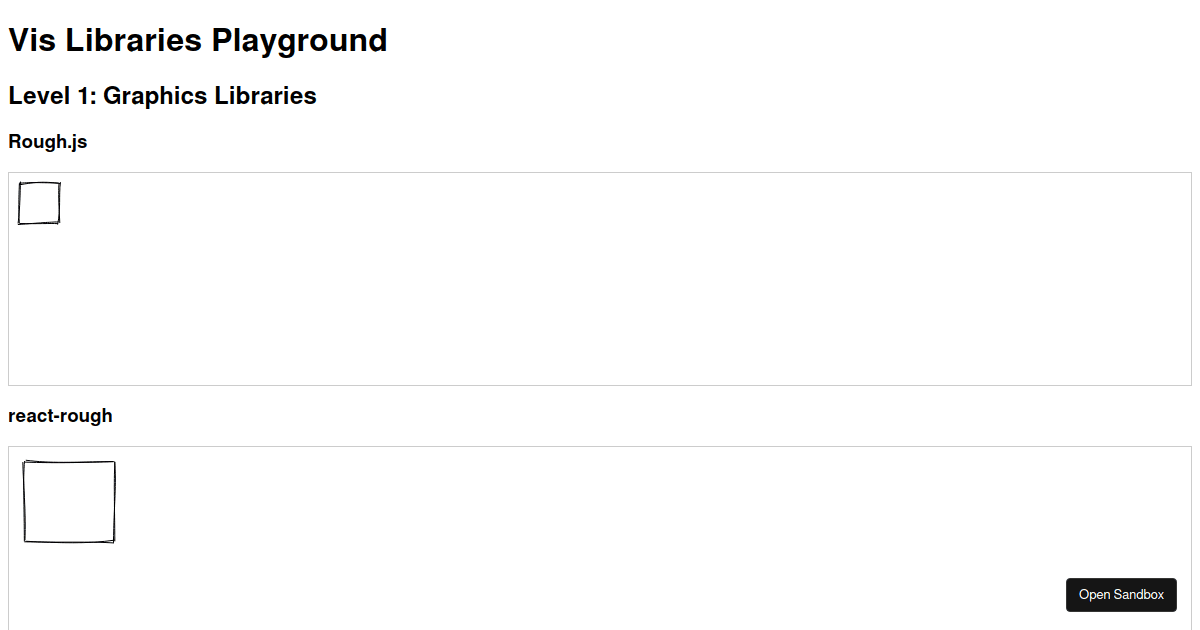Click the Level 1: Graphics Libraries heading

pyautogui.click(x=162, y=96)
